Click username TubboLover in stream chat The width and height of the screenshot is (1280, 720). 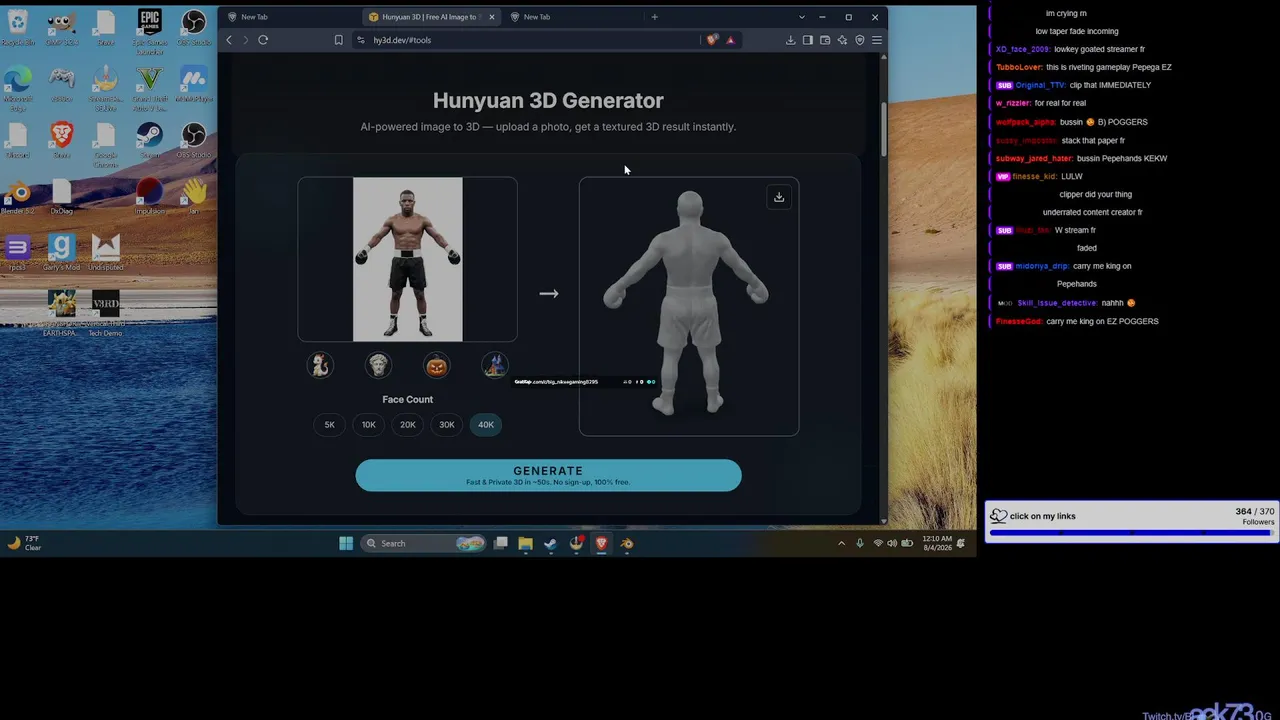click(1019, 67)
